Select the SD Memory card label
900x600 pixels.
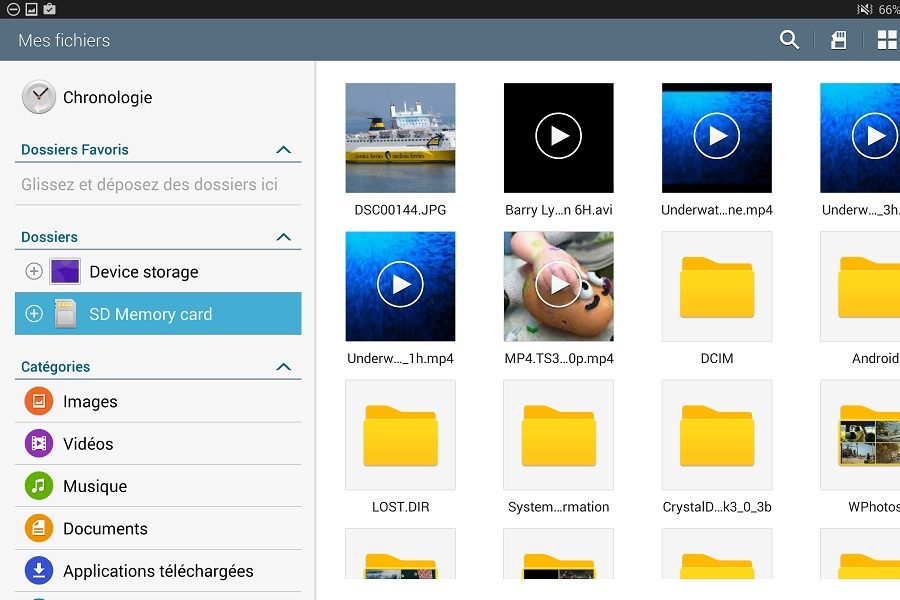click(x=150, y=314)
